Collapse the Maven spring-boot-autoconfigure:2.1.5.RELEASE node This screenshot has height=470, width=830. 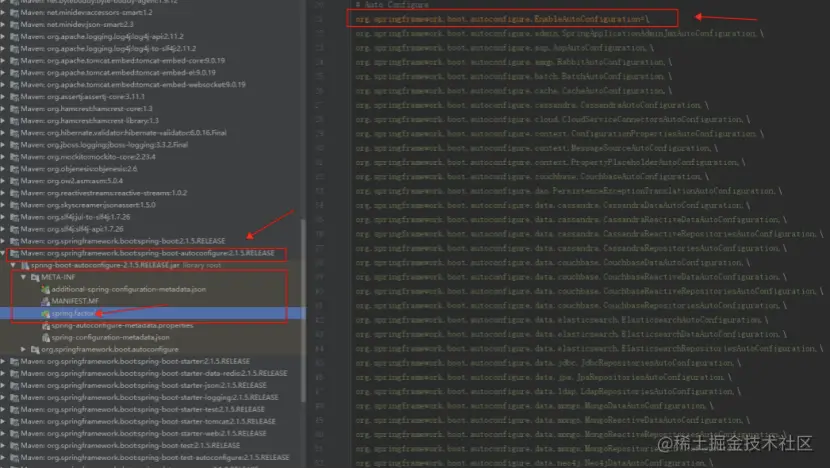pos(4,253)
